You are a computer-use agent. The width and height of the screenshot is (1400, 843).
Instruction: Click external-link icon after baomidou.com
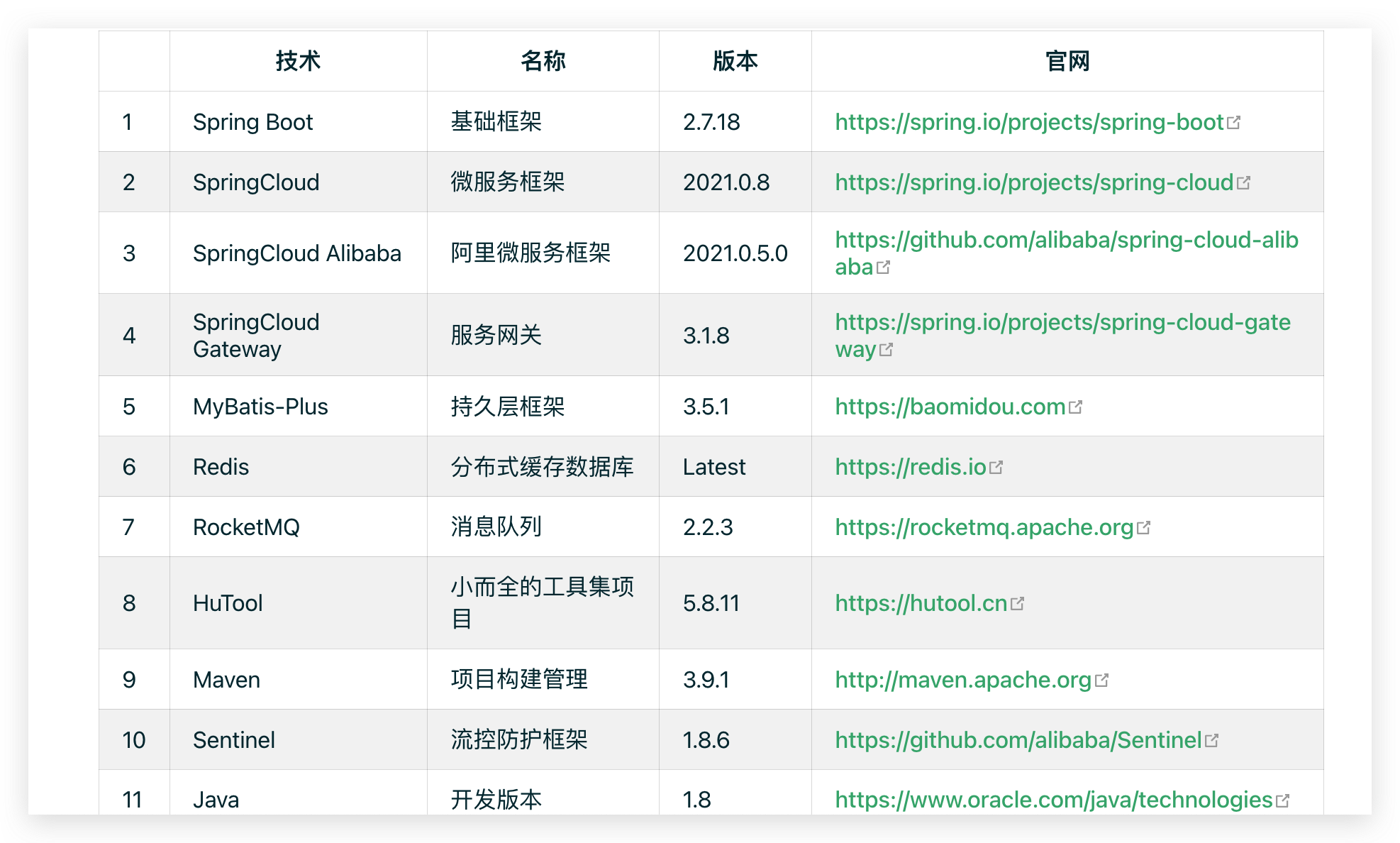coord(1076,407)
